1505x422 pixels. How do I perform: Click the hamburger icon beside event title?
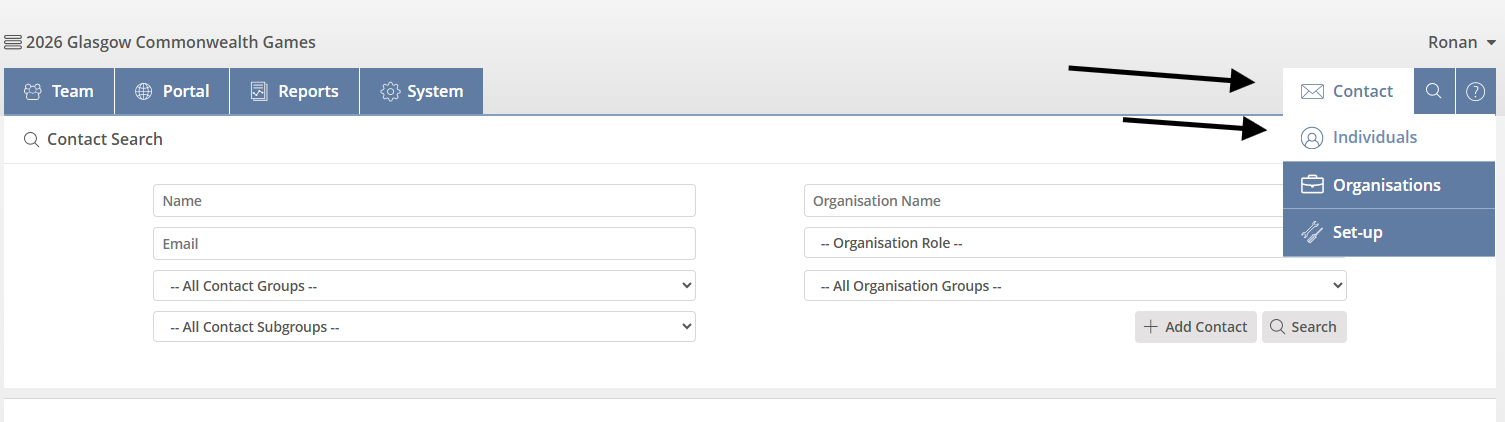pyautogui.click(x=13, y=42)
